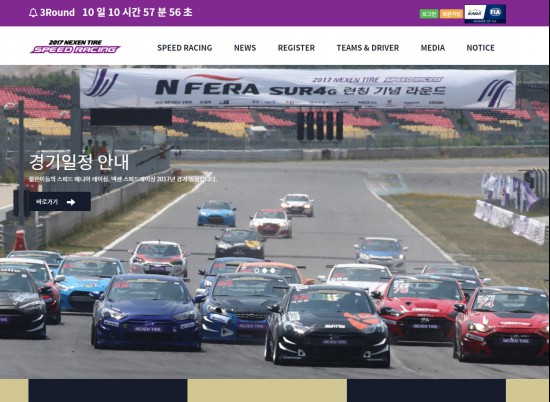Click the bell notification icon beside 3Round

pyautogui.click(x=33, y=13)
